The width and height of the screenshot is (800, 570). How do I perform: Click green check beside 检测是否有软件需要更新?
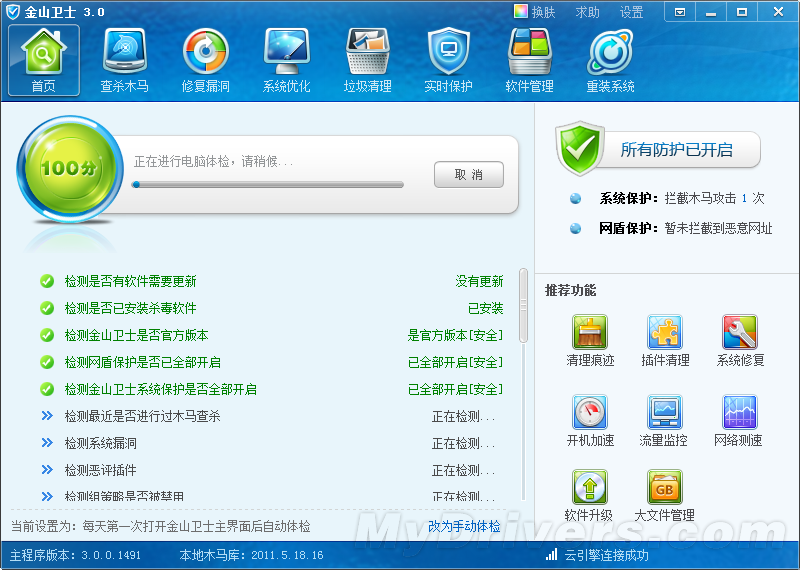(47, 281)
